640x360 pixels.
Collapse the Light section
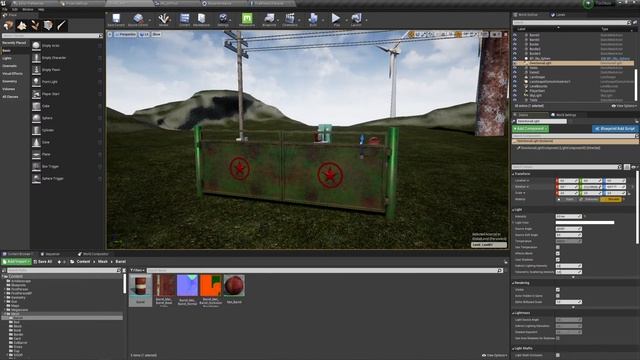pyautogui.click(x=513, y=210)
